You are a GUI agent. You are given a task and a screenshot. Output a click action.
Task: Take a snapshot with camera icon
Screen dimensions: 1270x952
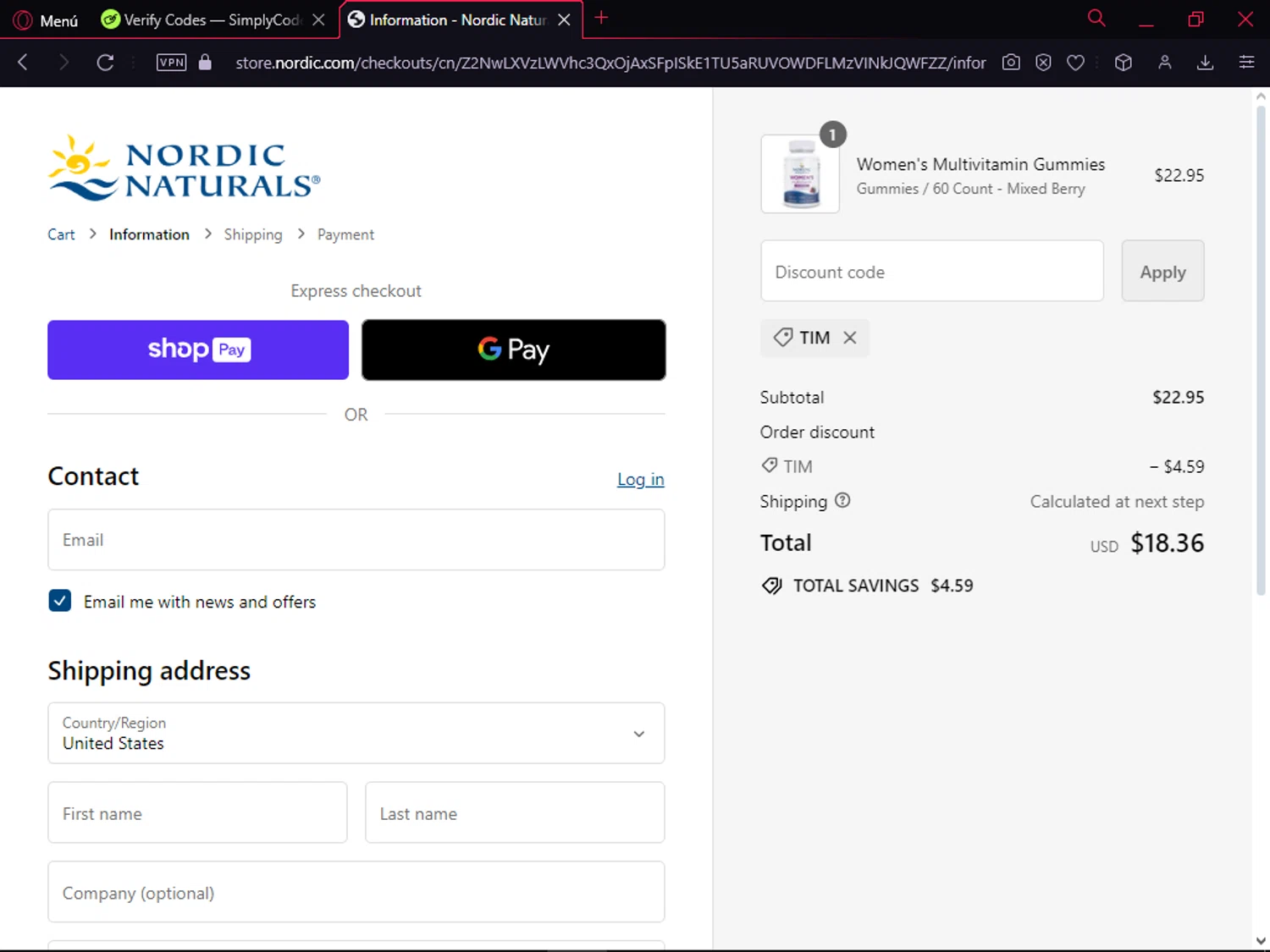click(x=1011, y=62)
